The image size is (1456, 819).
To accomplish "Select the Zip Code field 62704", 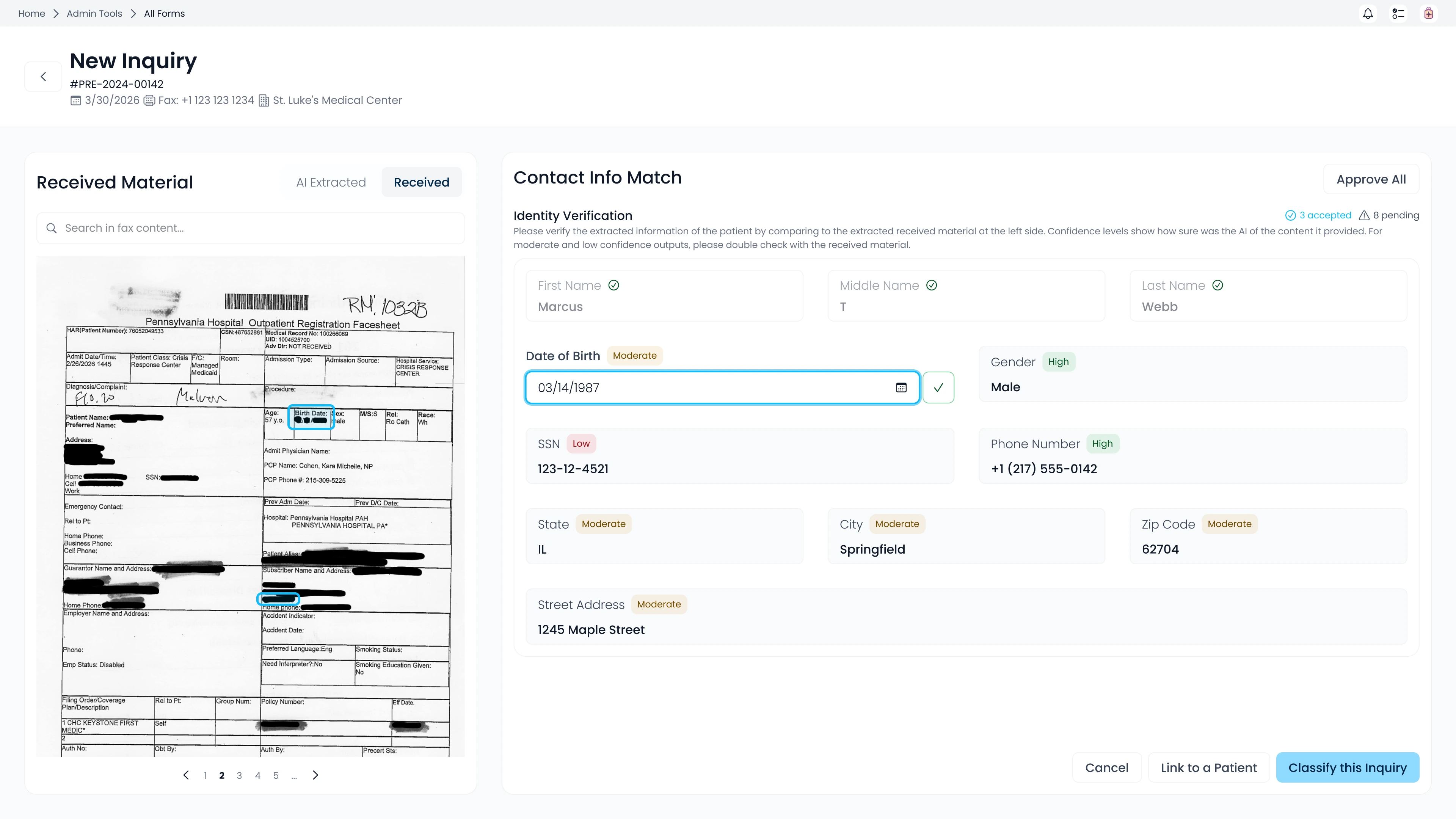I will [1268, 537].
